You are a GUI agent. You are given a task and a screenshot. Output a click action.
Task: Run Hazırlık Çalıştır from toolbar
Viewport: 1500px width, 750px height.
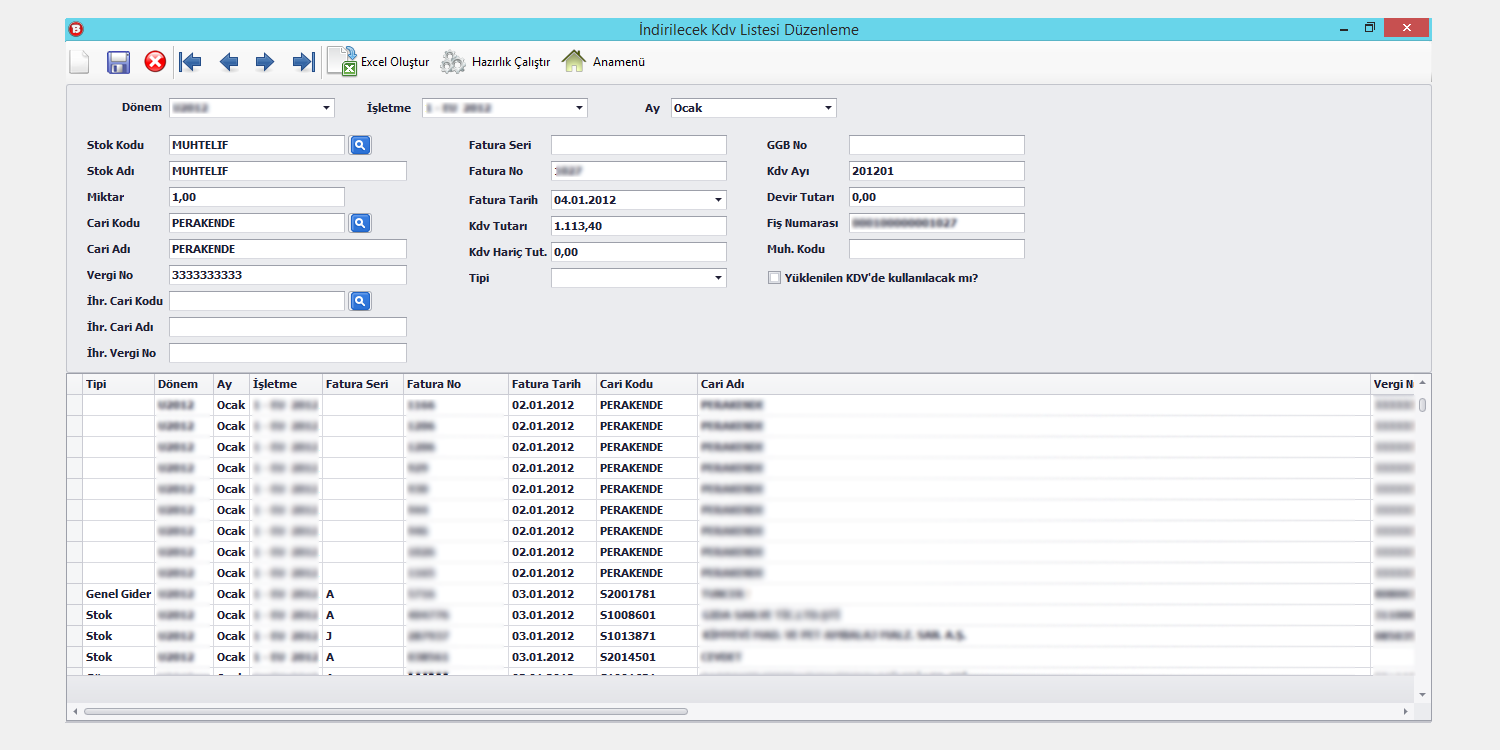pos(495,62)
